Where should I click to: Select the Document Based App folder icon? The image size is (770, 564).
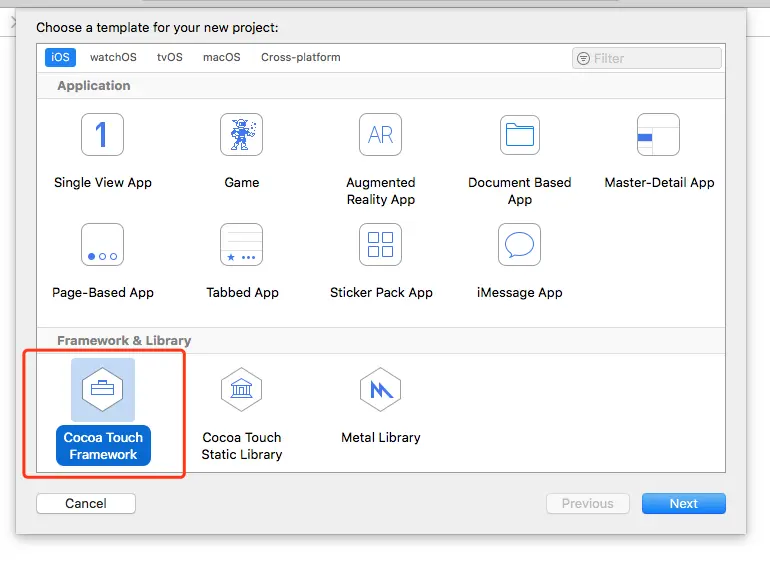pos(520,134)
